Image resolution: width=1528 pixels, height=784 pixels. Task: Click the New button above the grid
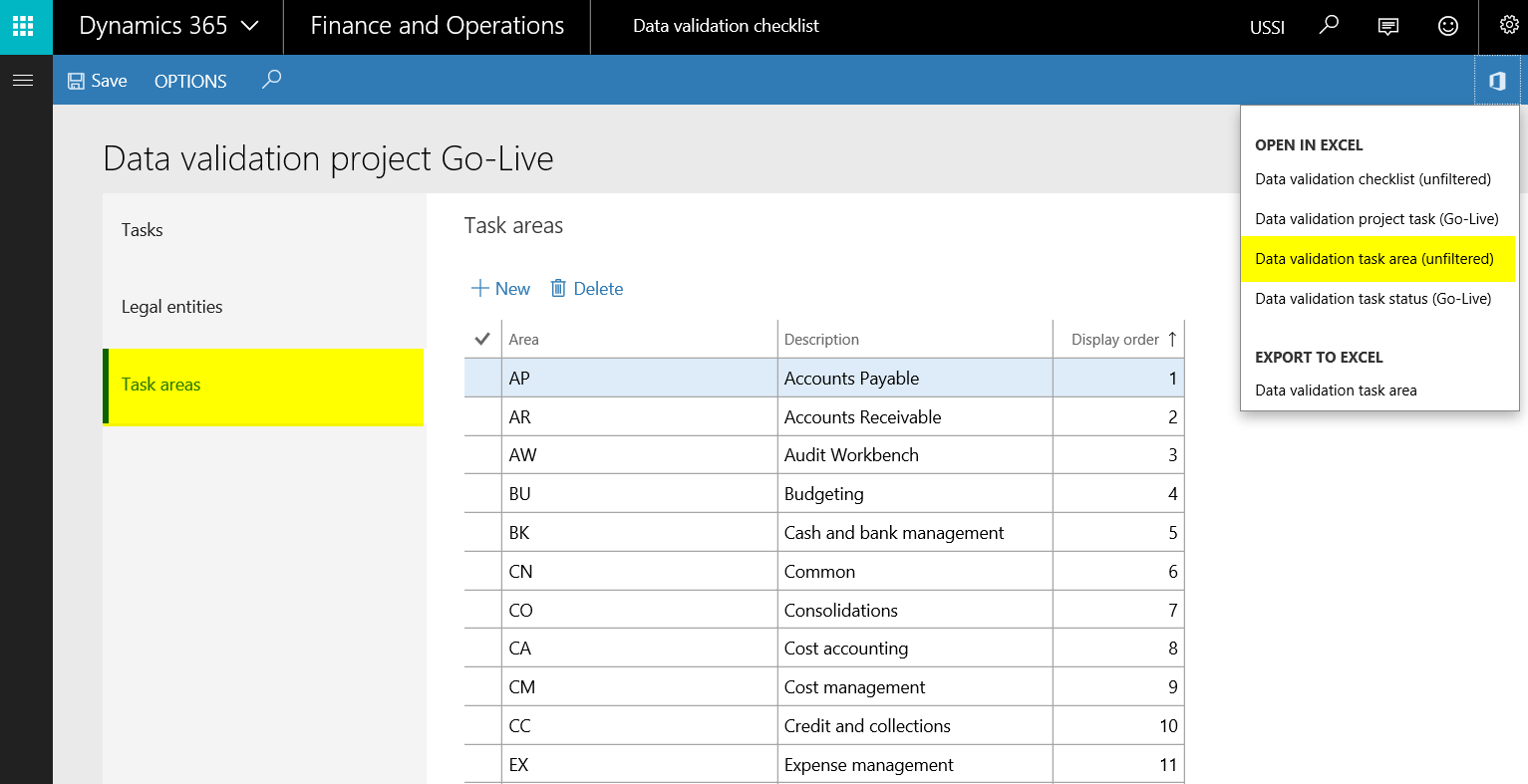point(500,289)
